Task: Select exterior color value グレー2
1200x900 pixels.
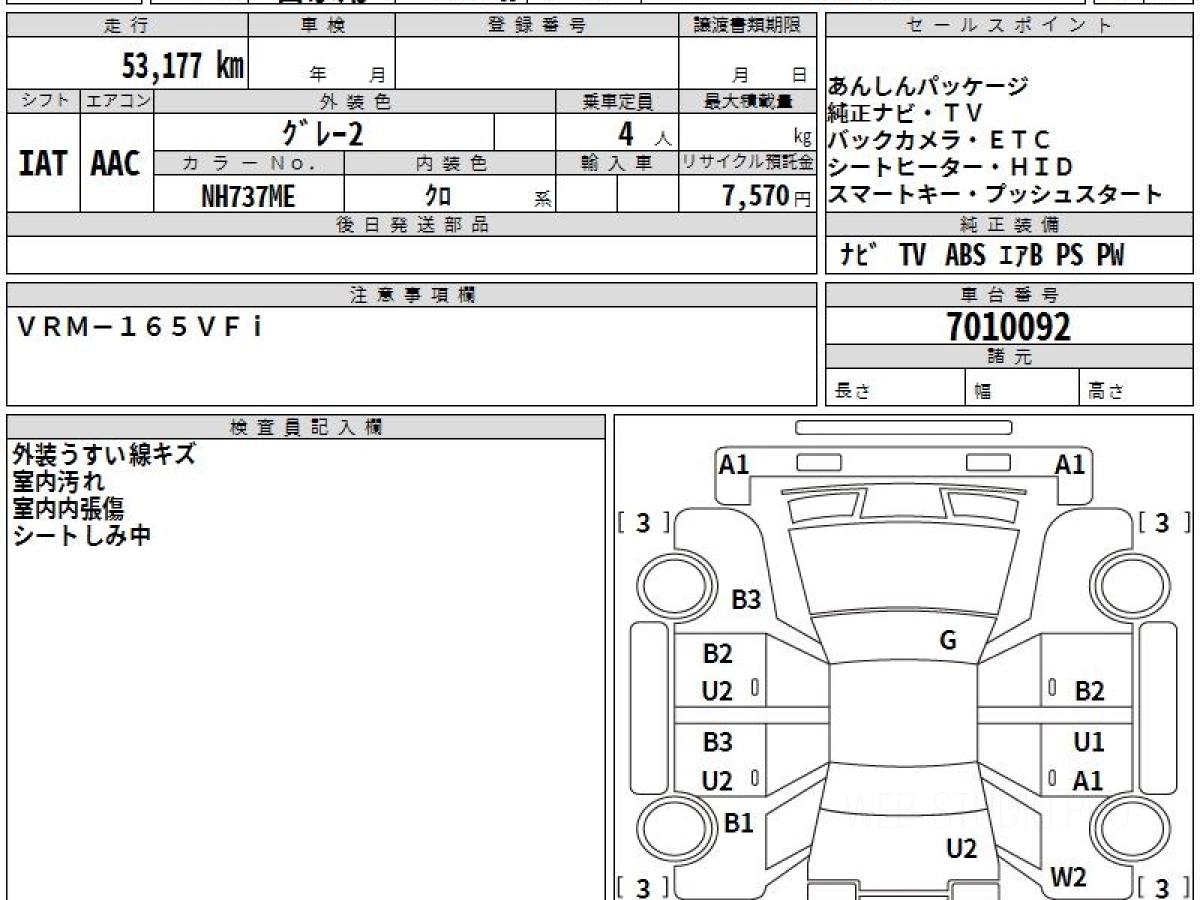Action: pos(322,132)
